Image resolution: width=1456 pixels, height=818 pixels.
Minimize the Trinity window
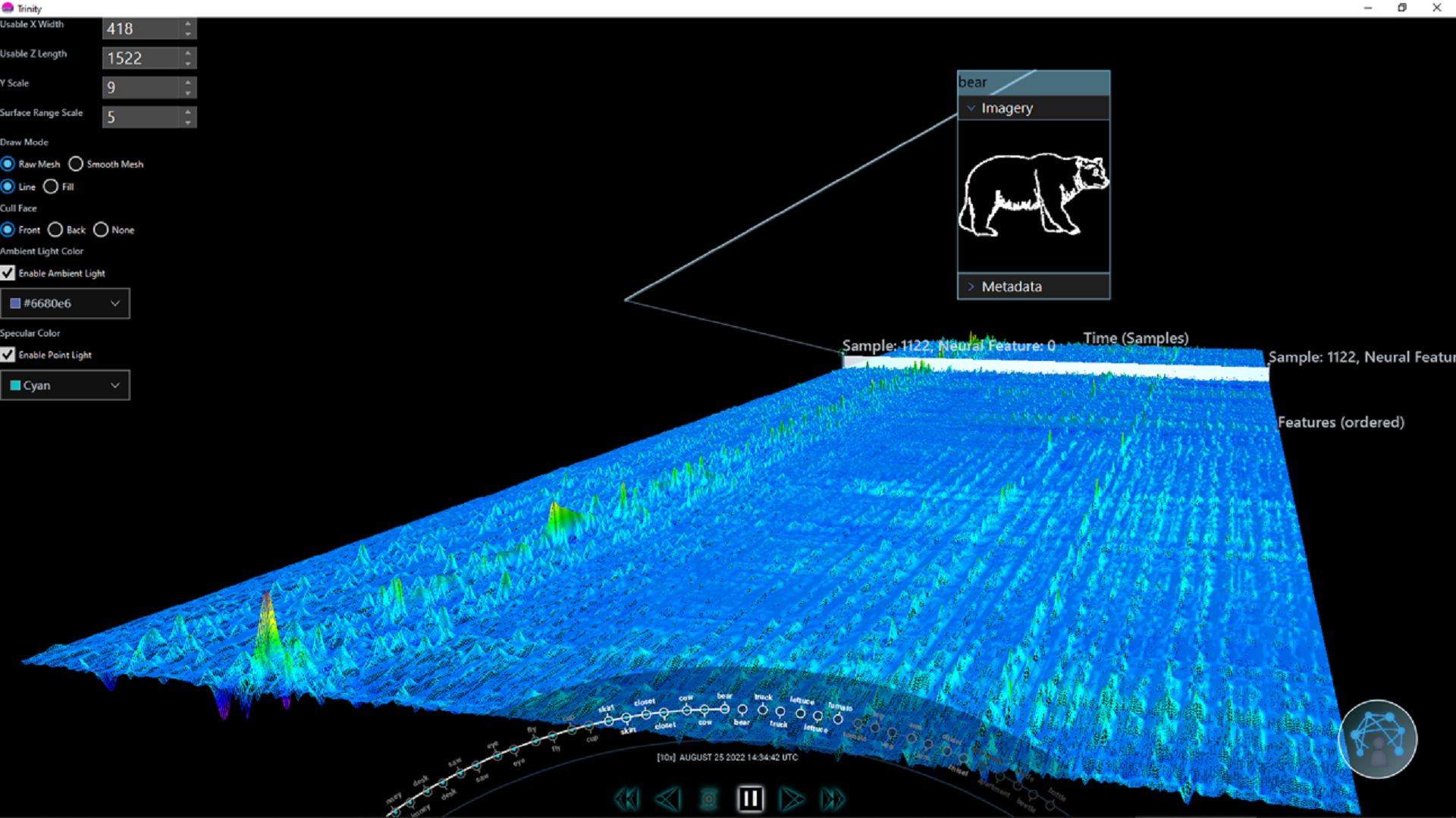[1368, 8]
